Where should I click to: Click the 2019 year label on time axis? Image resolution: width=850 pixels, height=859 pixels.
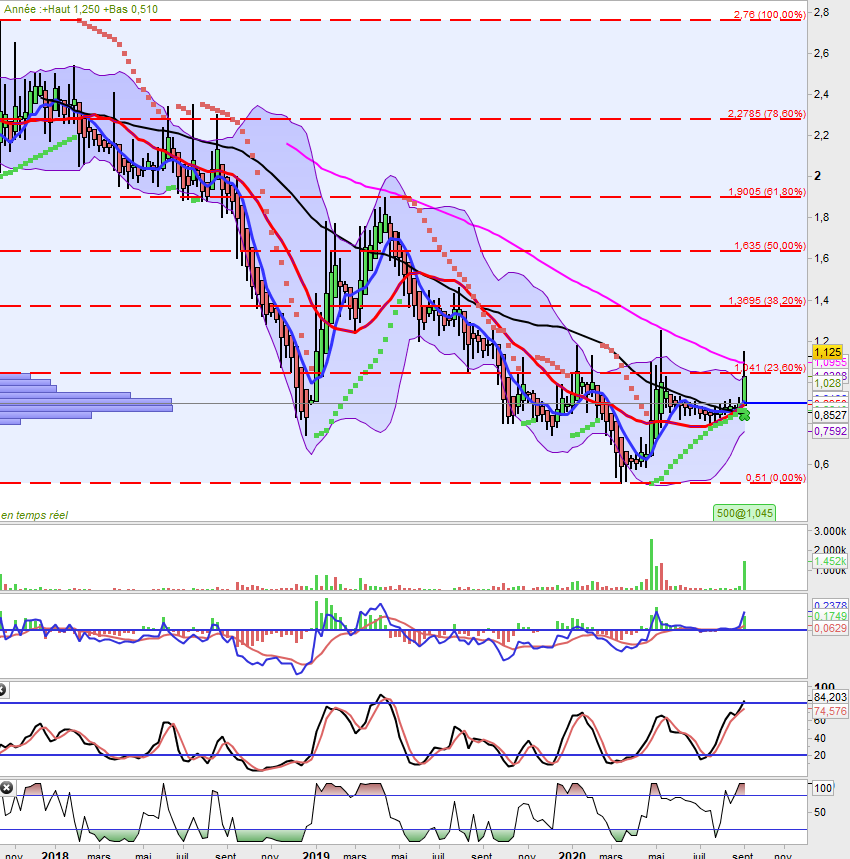(316, 854)
